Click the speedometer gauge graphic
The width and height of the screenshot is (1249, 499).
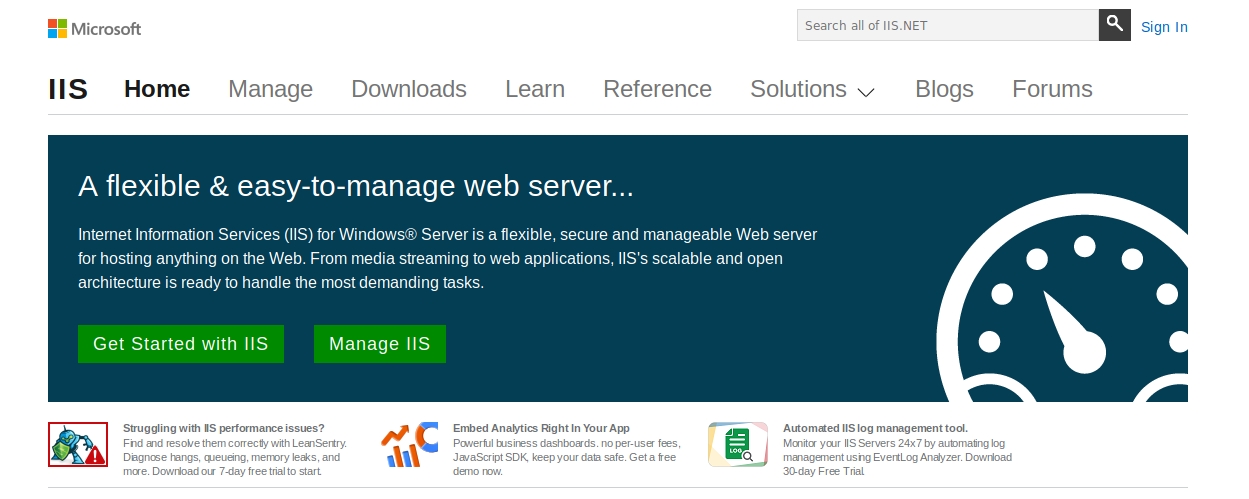1070,310
